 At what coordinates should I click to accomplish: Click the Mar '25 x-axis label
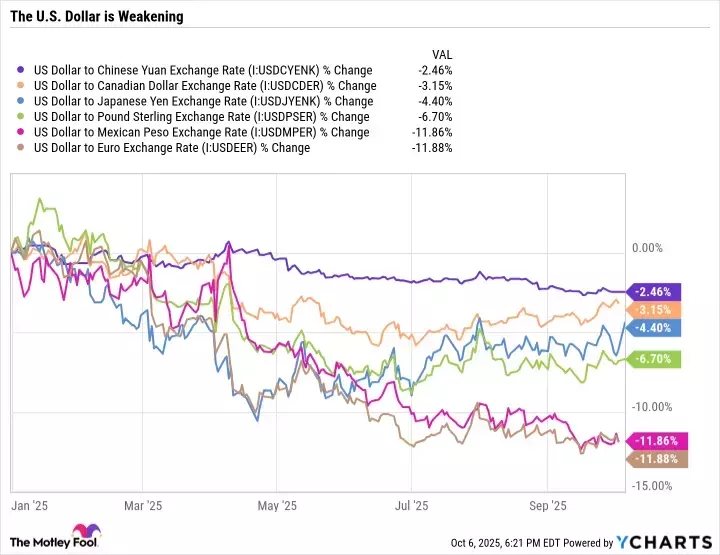(x=145, y=504)
